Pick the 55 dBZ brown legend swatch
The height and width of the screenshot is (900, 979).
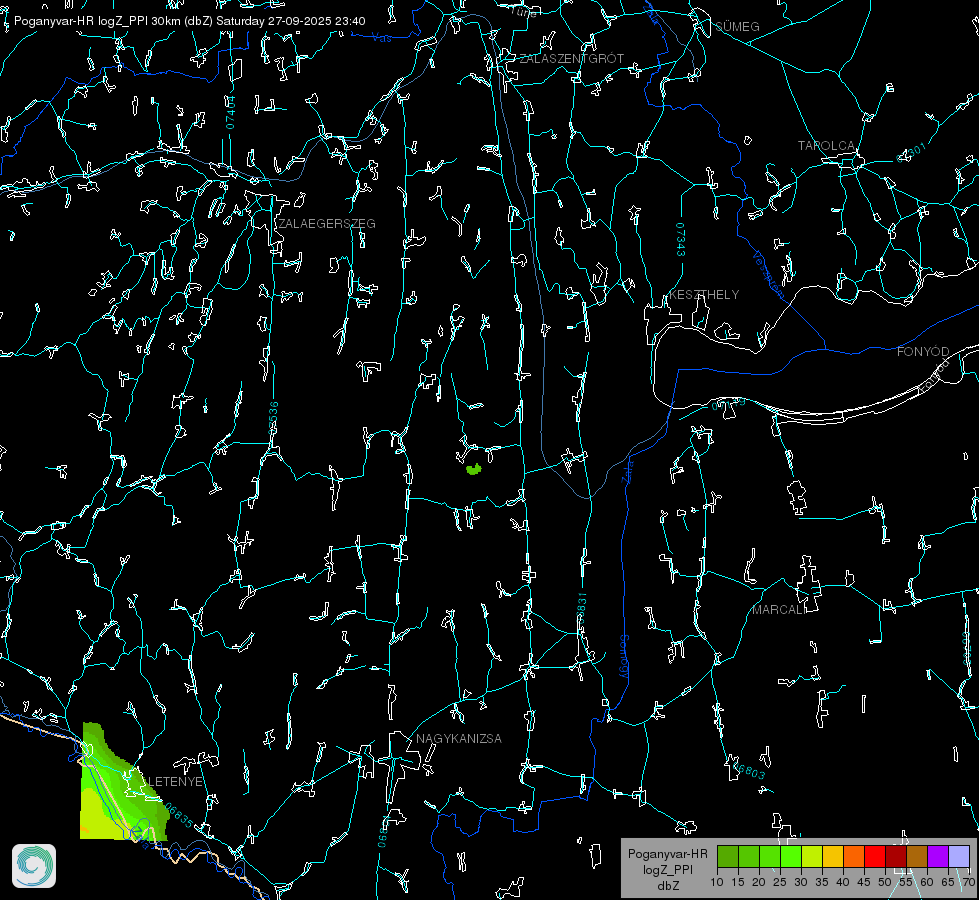(x=917, y=856)
